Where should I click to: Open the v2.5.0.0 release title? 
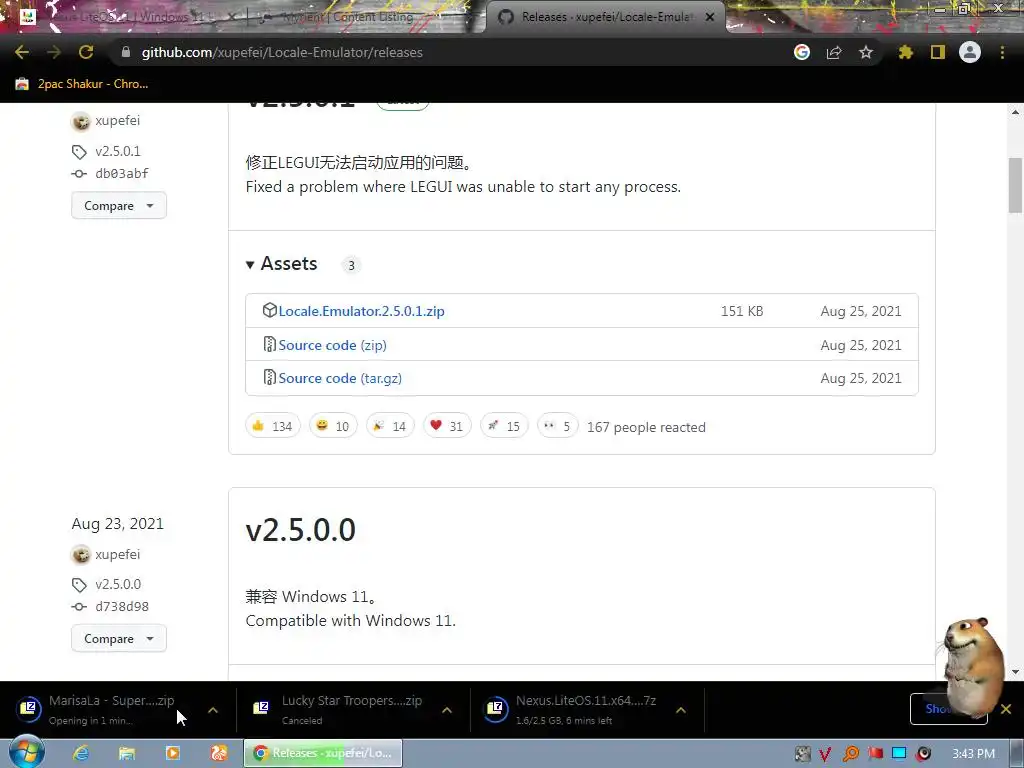[300, 530]
